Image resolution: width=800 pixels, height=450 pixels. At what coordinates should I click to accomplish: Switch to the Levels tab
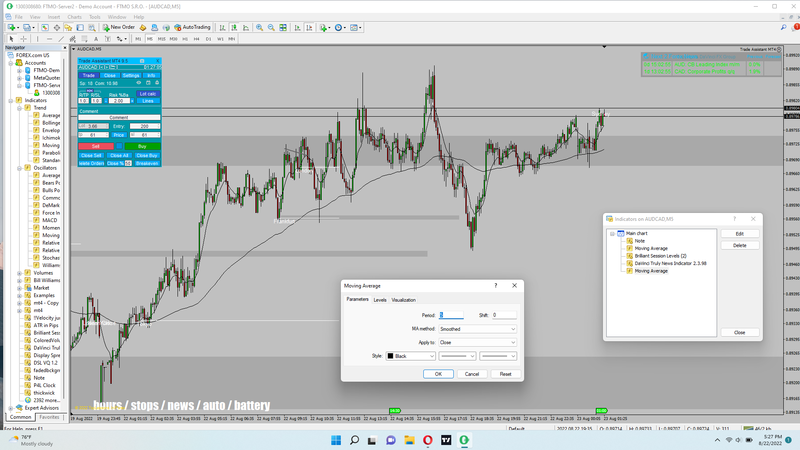click(x=380, y=300)
